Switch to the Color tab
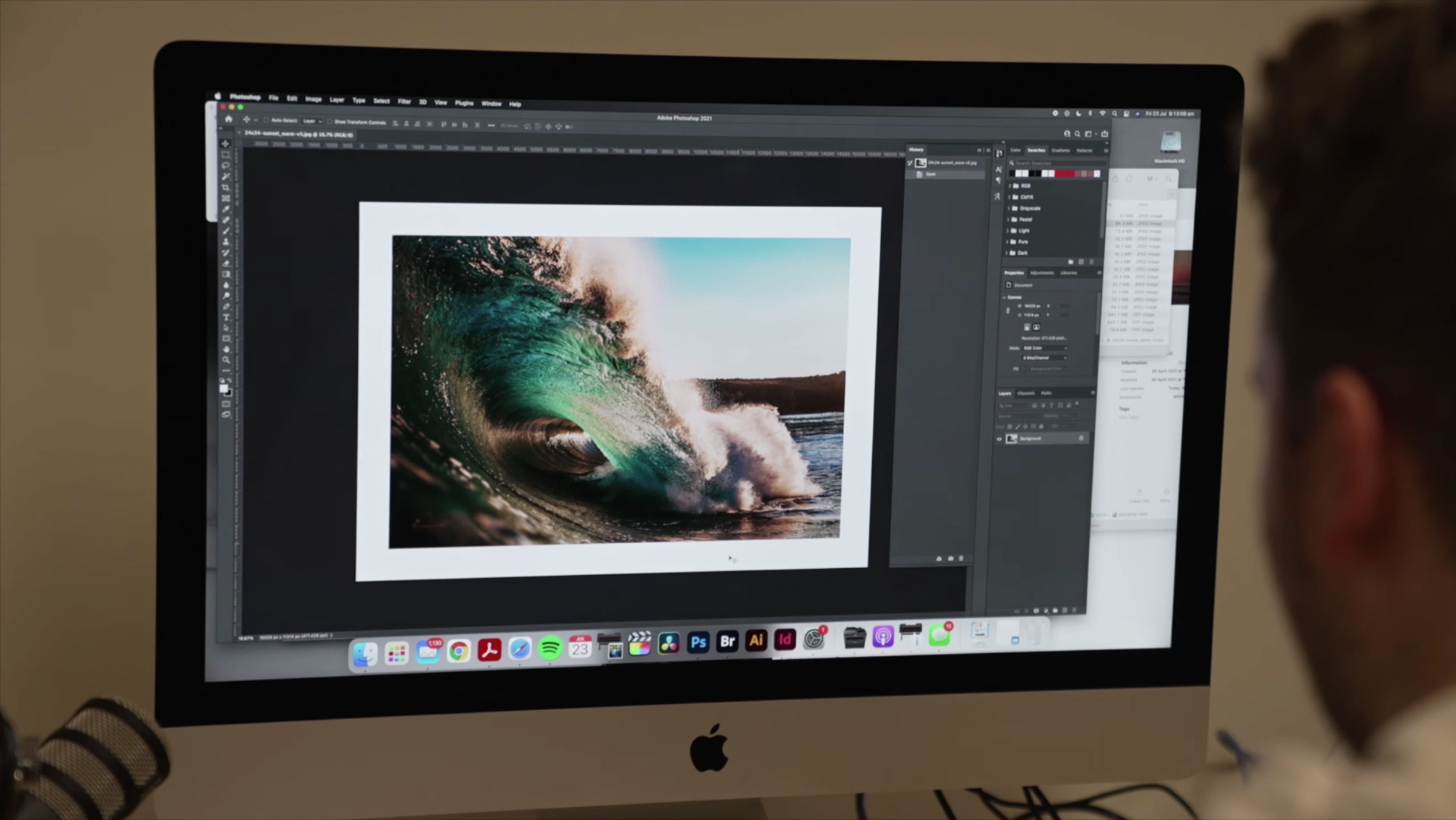This screenshot has height=820, width=1456. point(1015,150)
